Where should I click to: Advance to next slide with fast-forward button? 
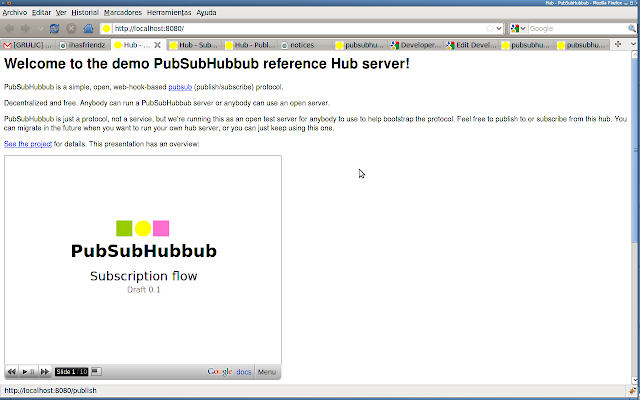[45, 371]
